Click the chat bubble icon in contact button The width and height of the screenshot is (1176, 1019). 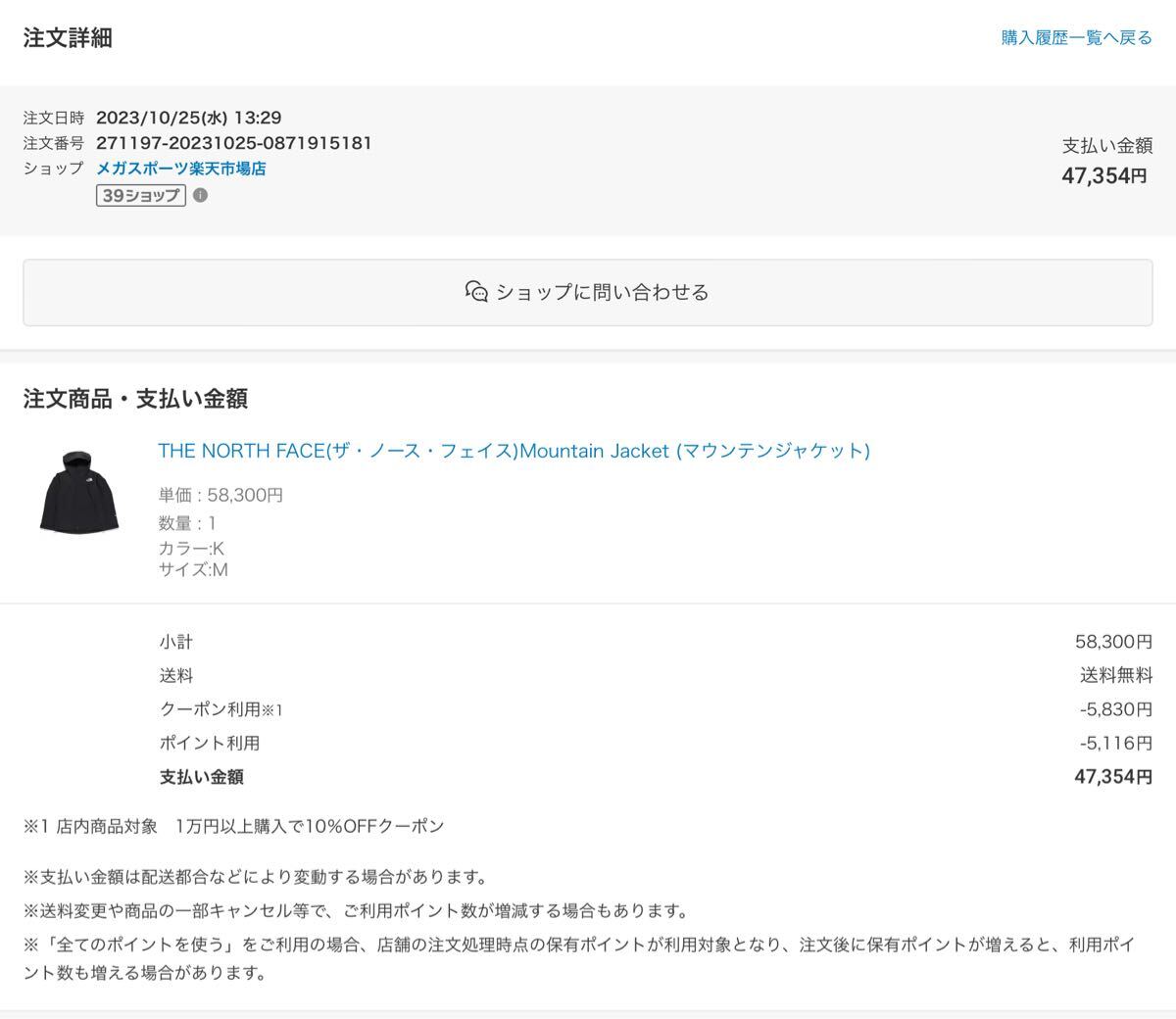click(x=476, y=292)
